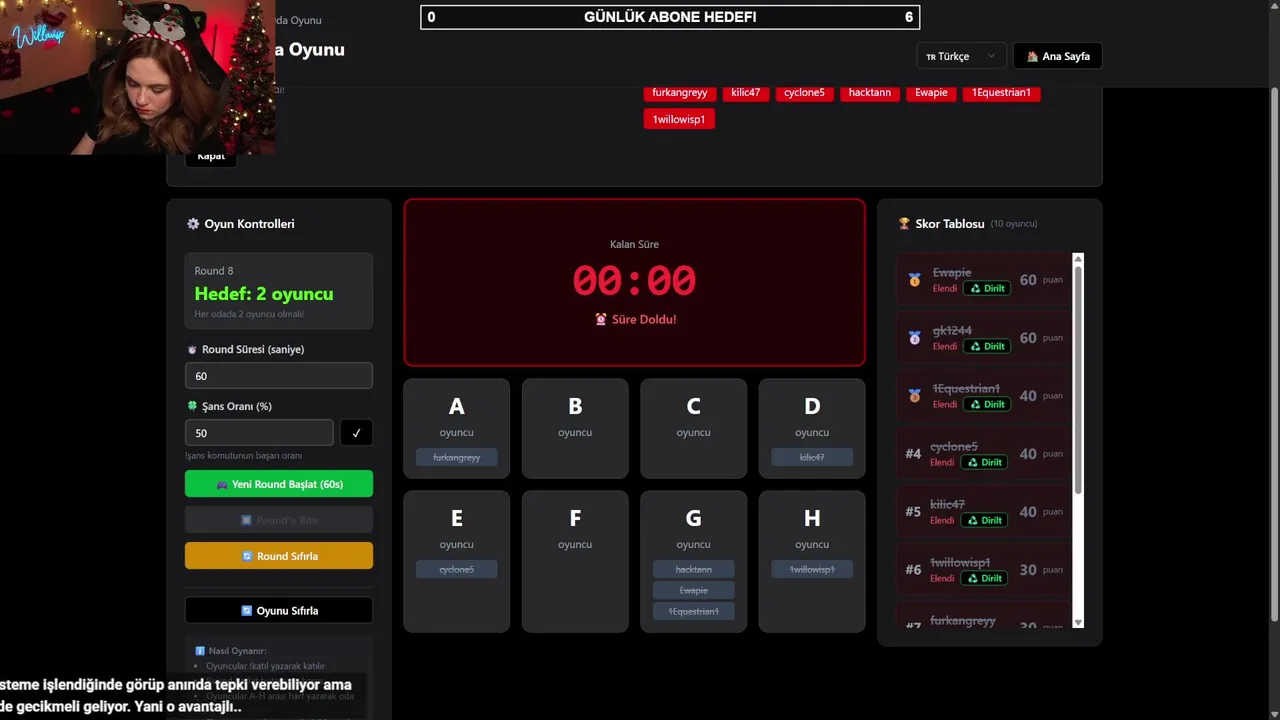Click the Round Süresi clock icon
This screenshot has height=720, width=1280.
(192, 349)
